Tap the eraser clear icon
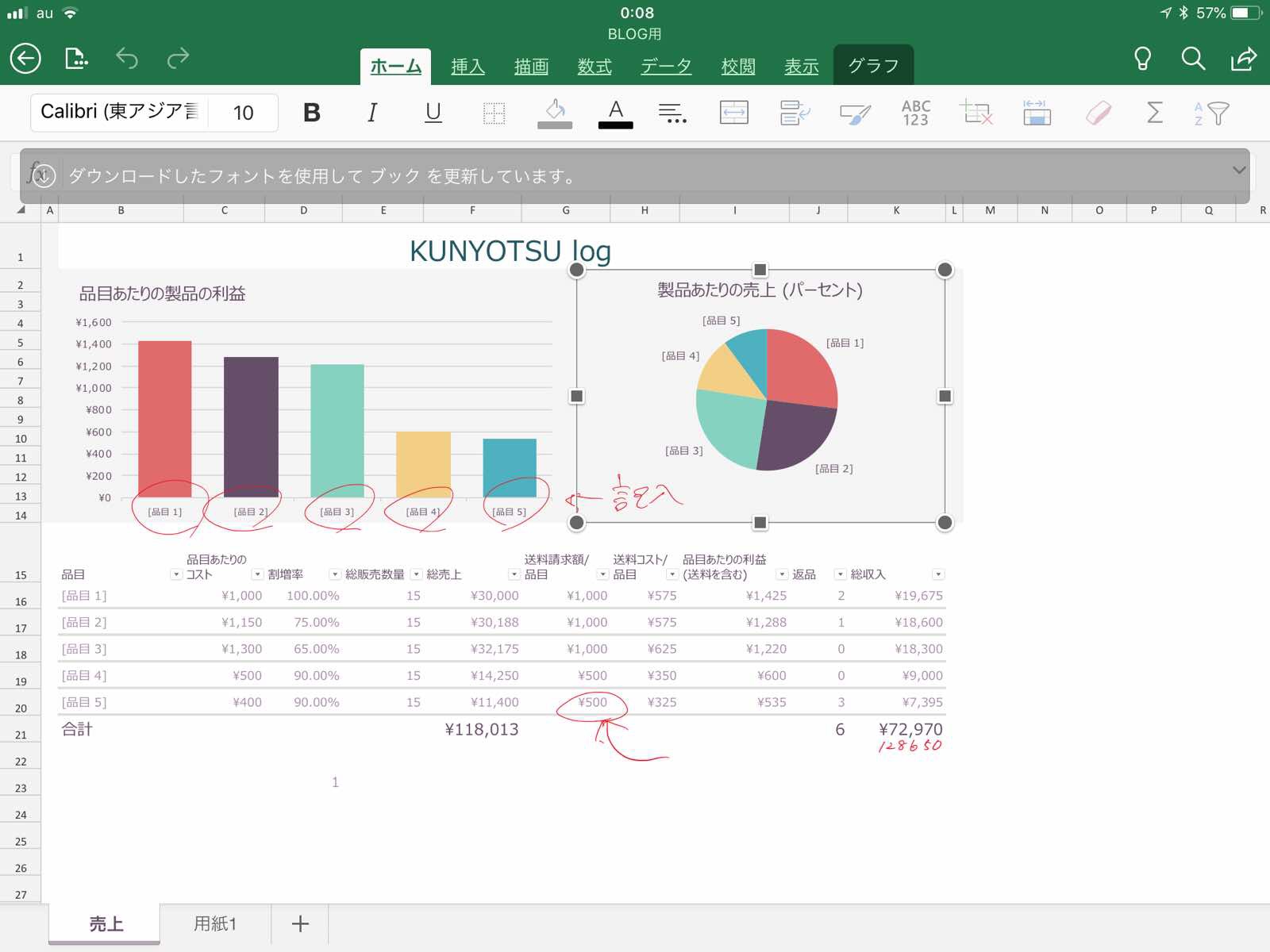The image size is (1270, 952). 1098,113
